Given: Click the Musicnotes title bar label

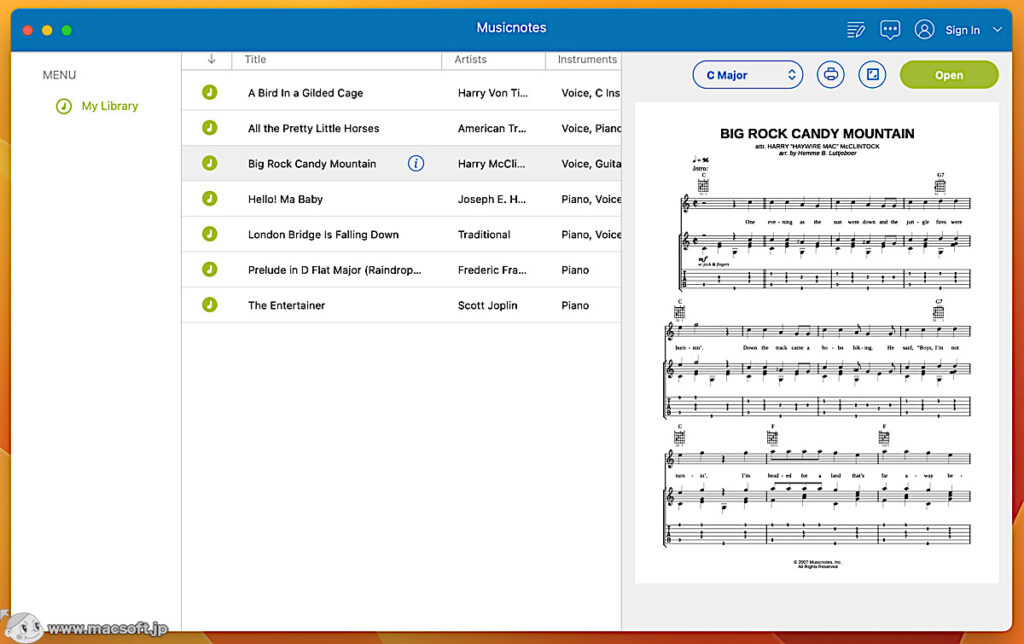Looking at the screenshot, I should pyautogui.click(x=511, y=27).
